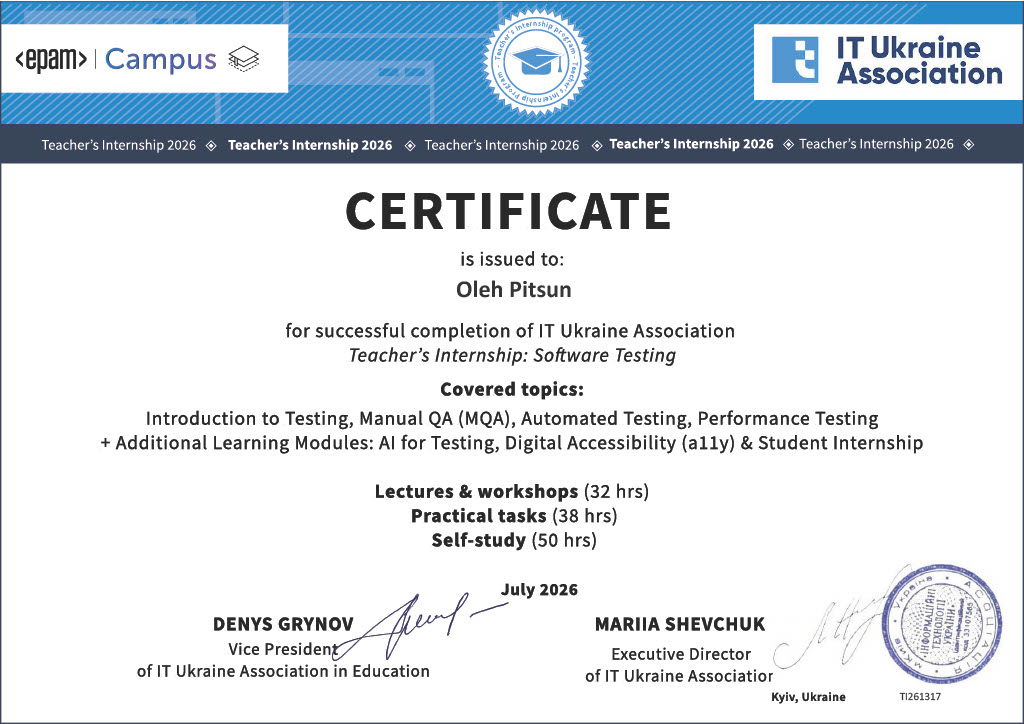The image size is (1024, 724).
Task: Click the 'AI for Testing' module
Action: click(x=439, y=443)
